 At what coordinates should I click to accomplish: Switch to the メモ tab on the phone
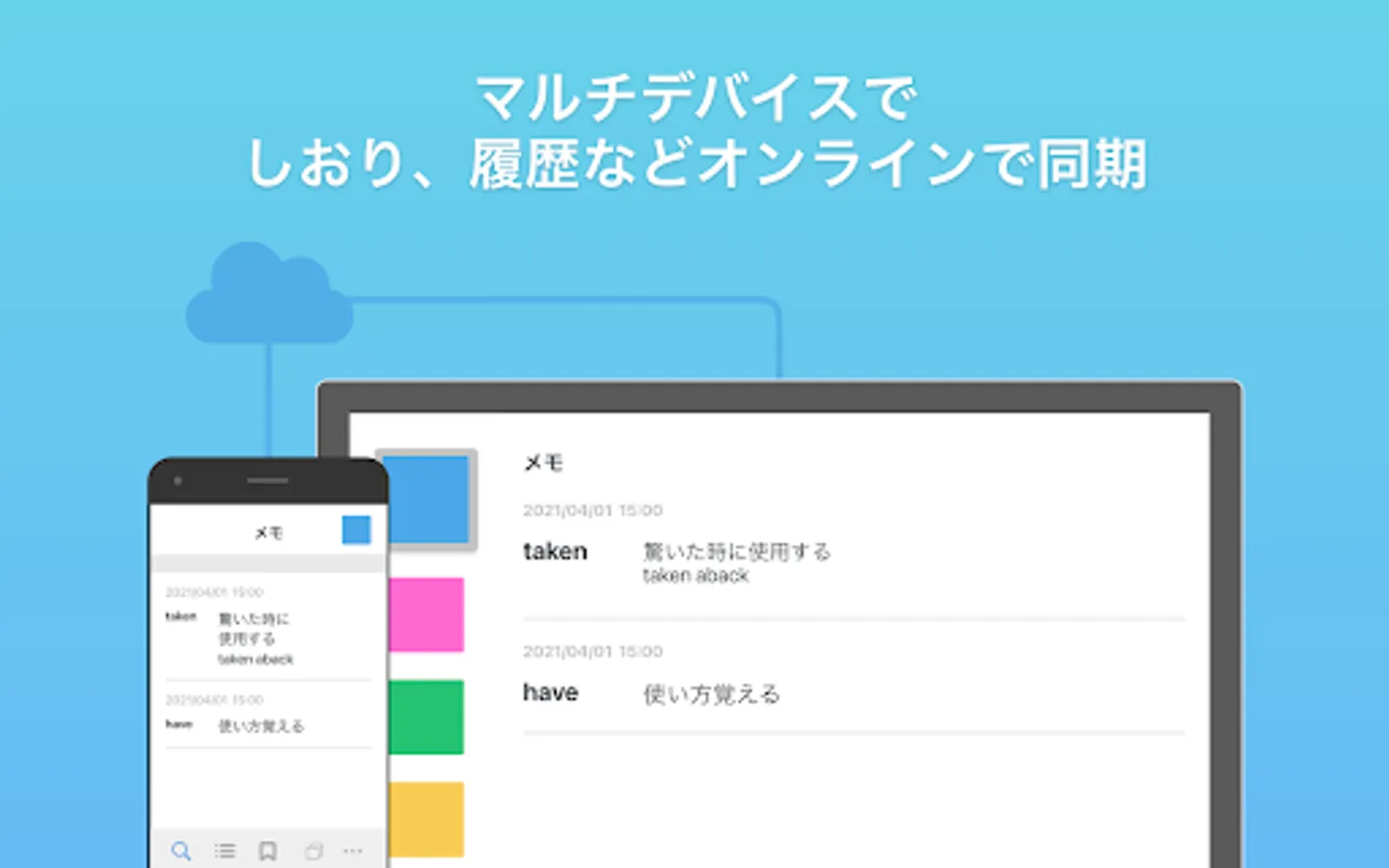pyautogui.click(x=268, y=530)
